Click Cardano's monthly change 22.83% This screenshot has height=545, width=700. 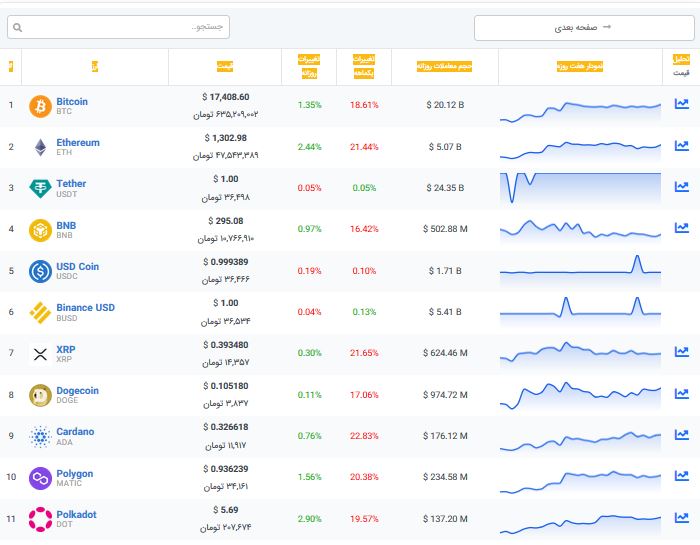pyautogui.click(x=364, y=436)
